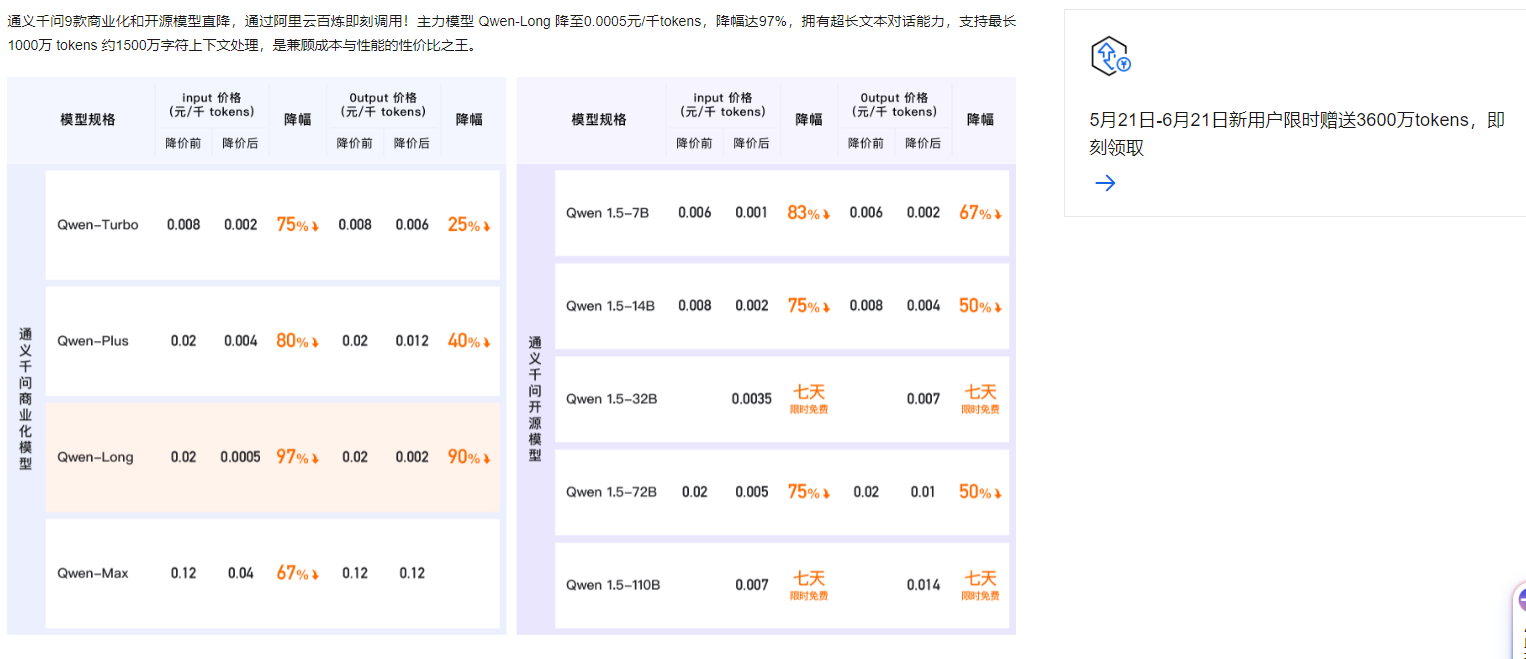
Task: Open the 新用户限时赠送3600万tokens promo text
Action: point(1297,134)
